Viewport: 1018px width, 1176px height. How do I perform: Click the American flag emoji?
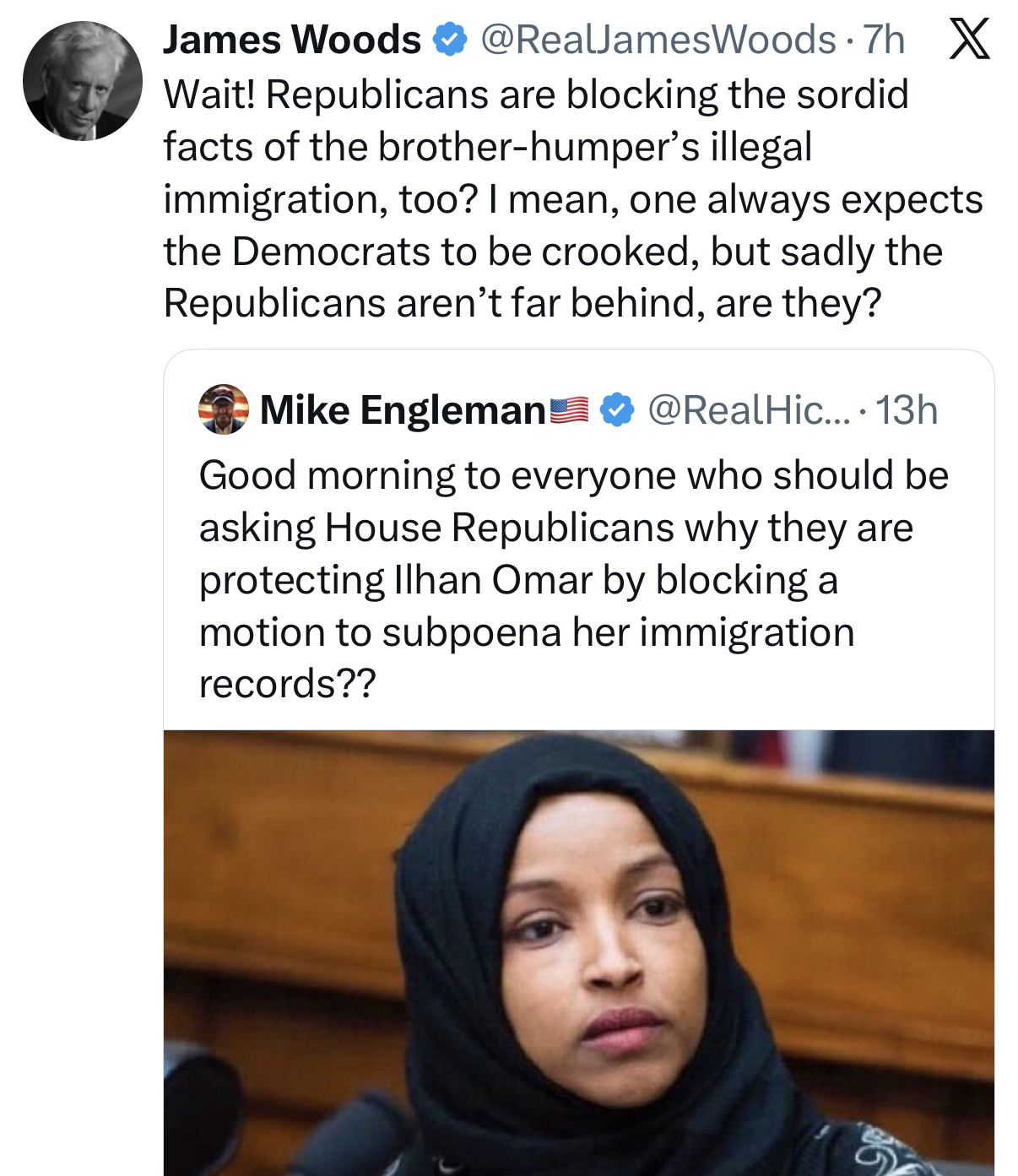(570, 410)
